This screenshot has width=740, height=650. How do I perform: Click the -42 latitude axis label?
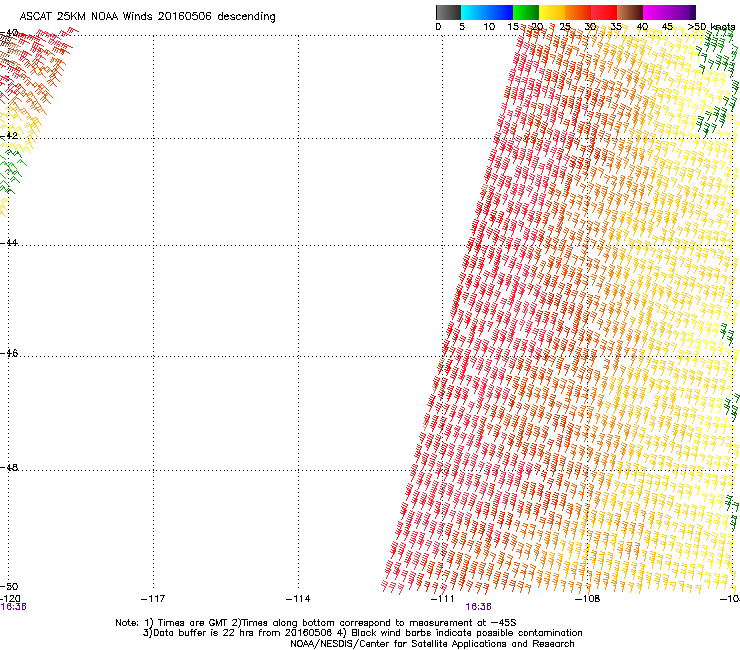point(9,135)
